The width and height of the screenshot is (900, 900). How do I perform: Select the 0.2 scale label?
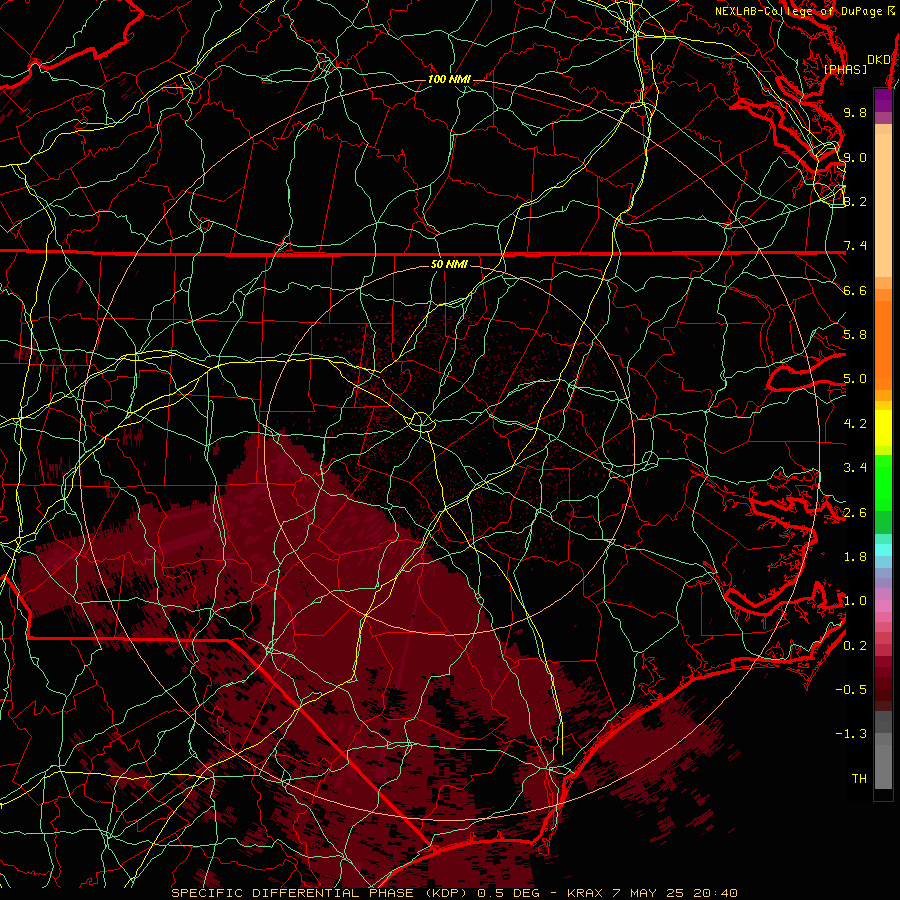(x=855, y=646)
